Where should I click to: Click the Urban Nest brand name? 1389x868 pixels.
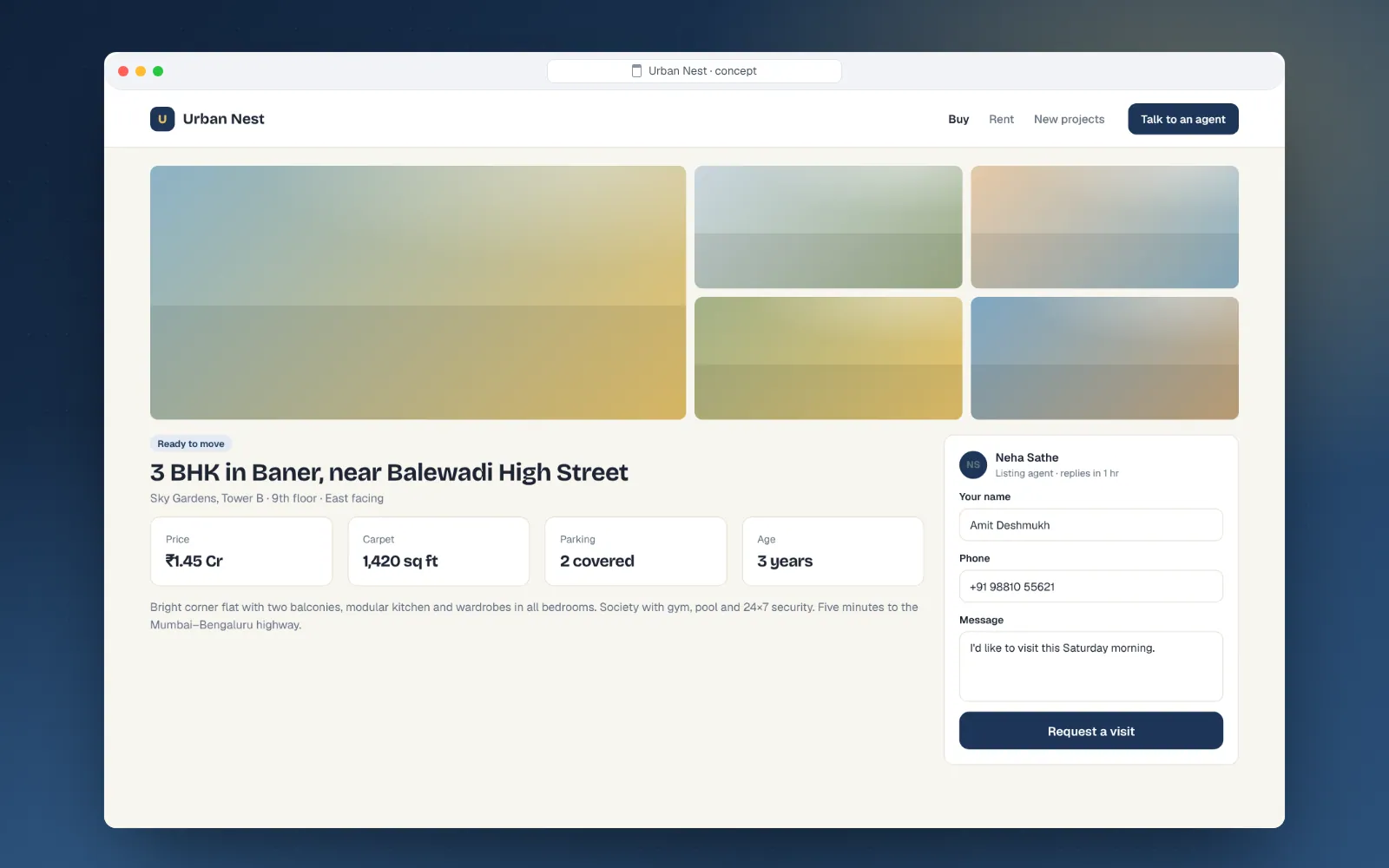223,119
